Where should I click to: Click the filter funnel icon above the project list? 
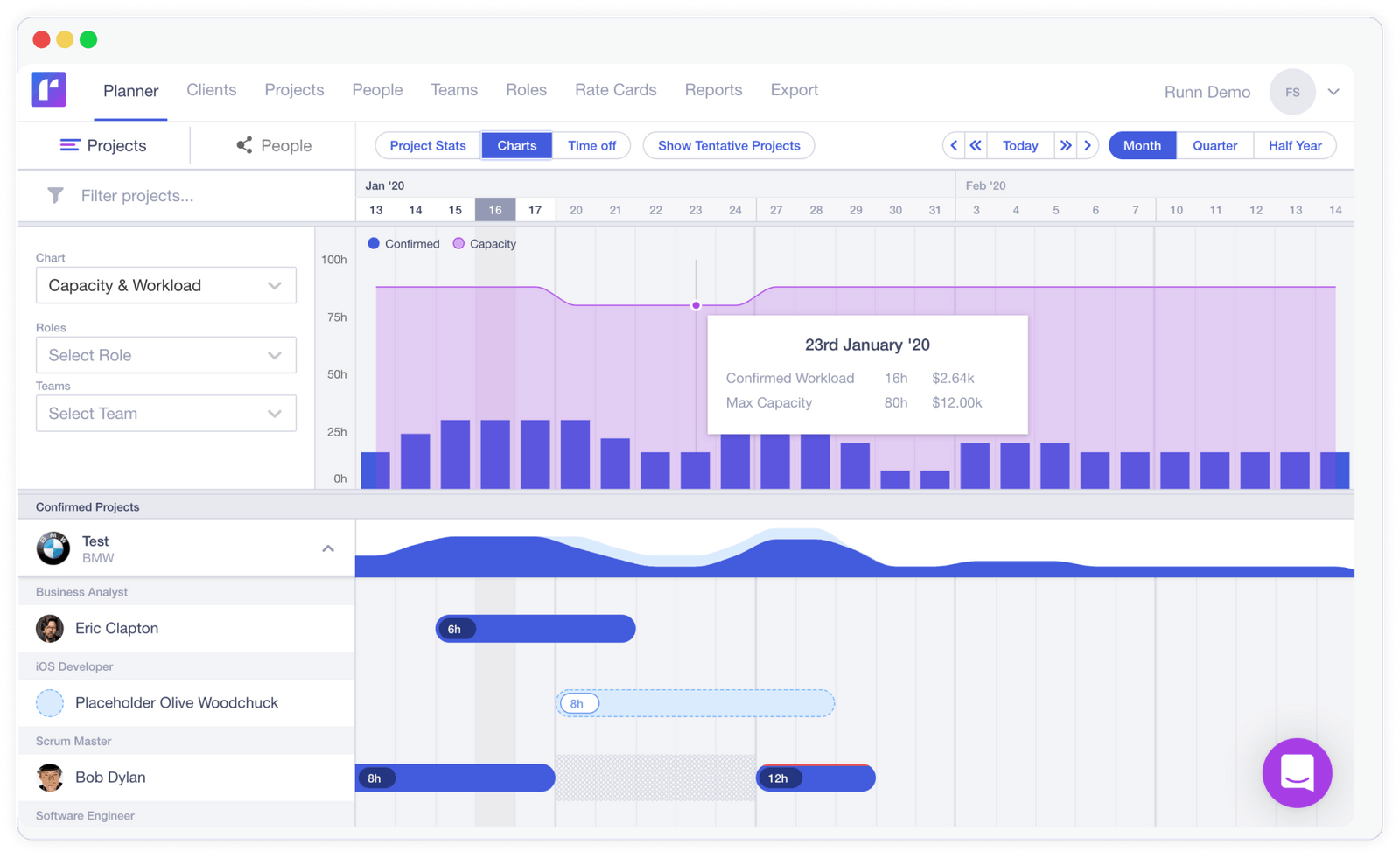pos(54,195)
